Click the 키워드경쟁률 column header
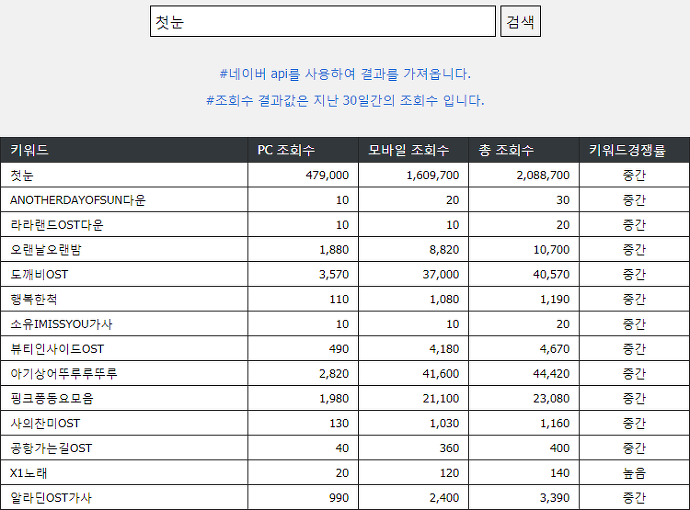This screenshot has height=510, width=690. coord(635,150)
